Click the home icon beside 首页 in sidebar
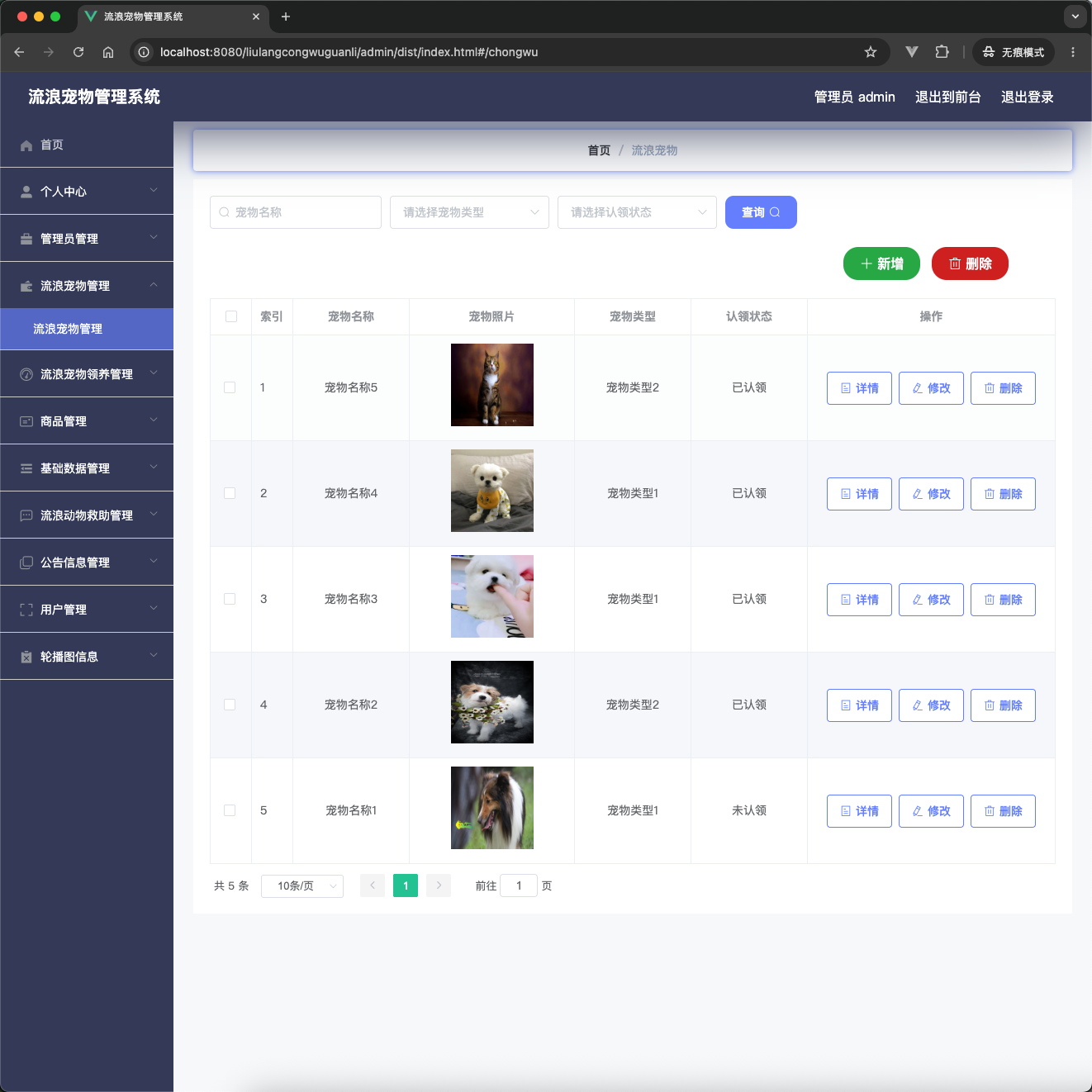The image size is (1092, 1092). [26, 145]
